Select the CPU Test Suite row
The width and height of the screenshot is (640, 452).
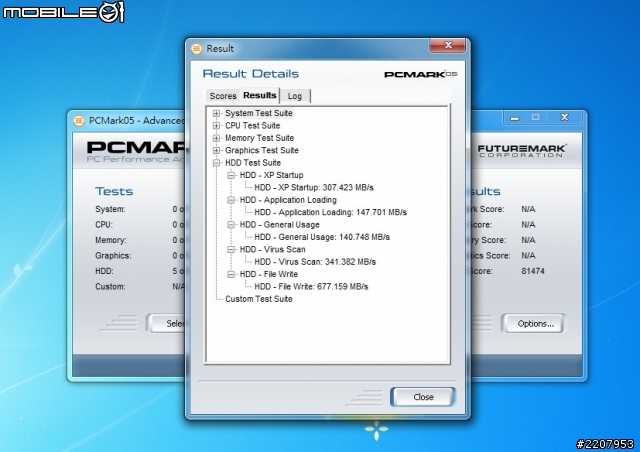click(x=253, y=126)
